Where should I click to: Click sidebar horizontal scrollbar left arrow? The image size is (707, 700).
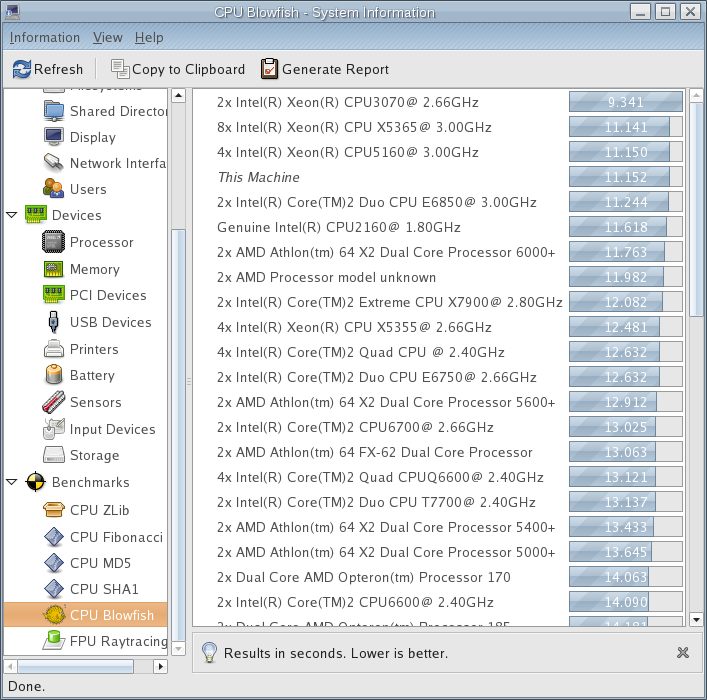(10, 666)
